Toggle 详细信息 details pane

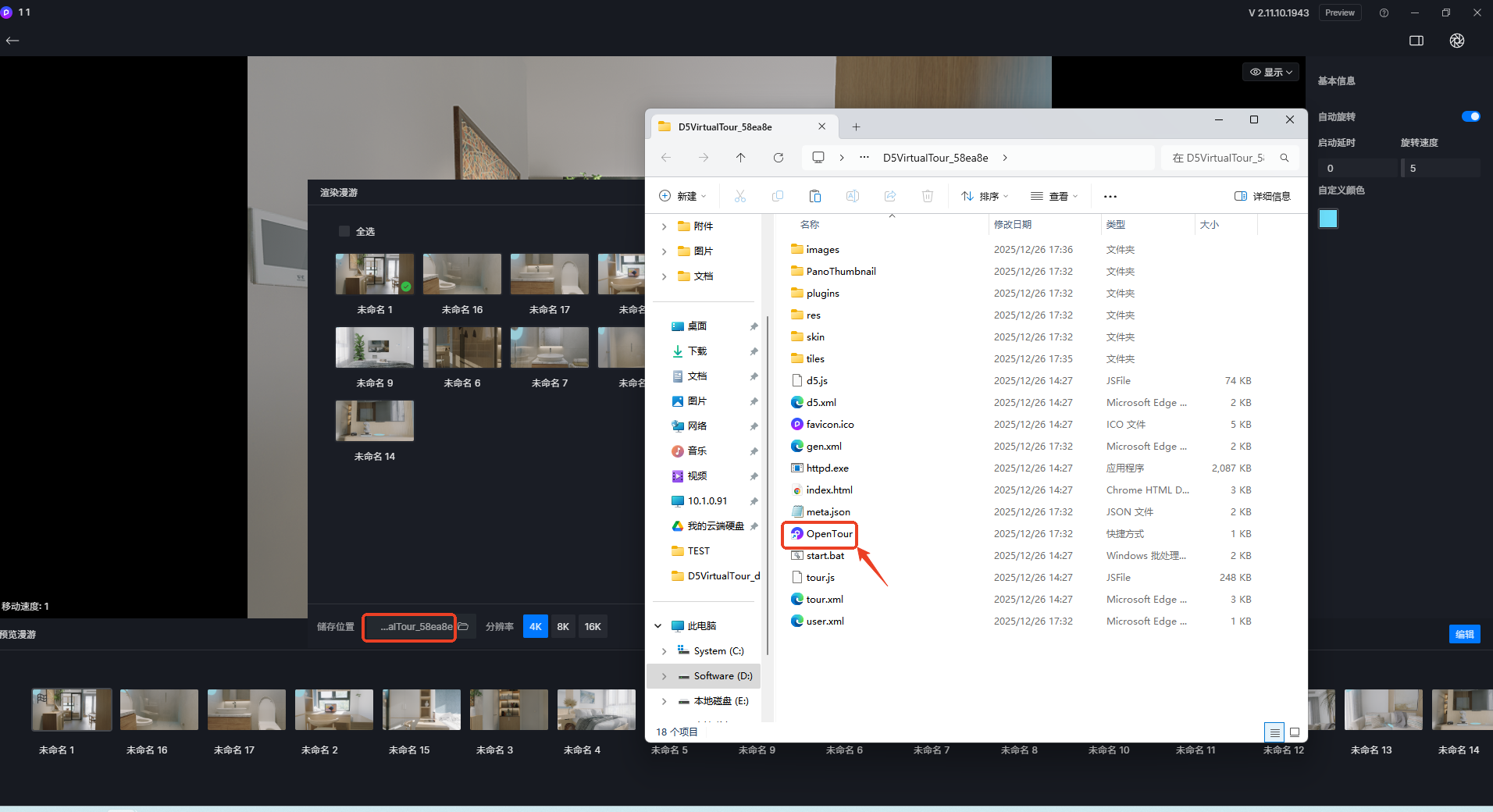click(x=1262, y=196)
